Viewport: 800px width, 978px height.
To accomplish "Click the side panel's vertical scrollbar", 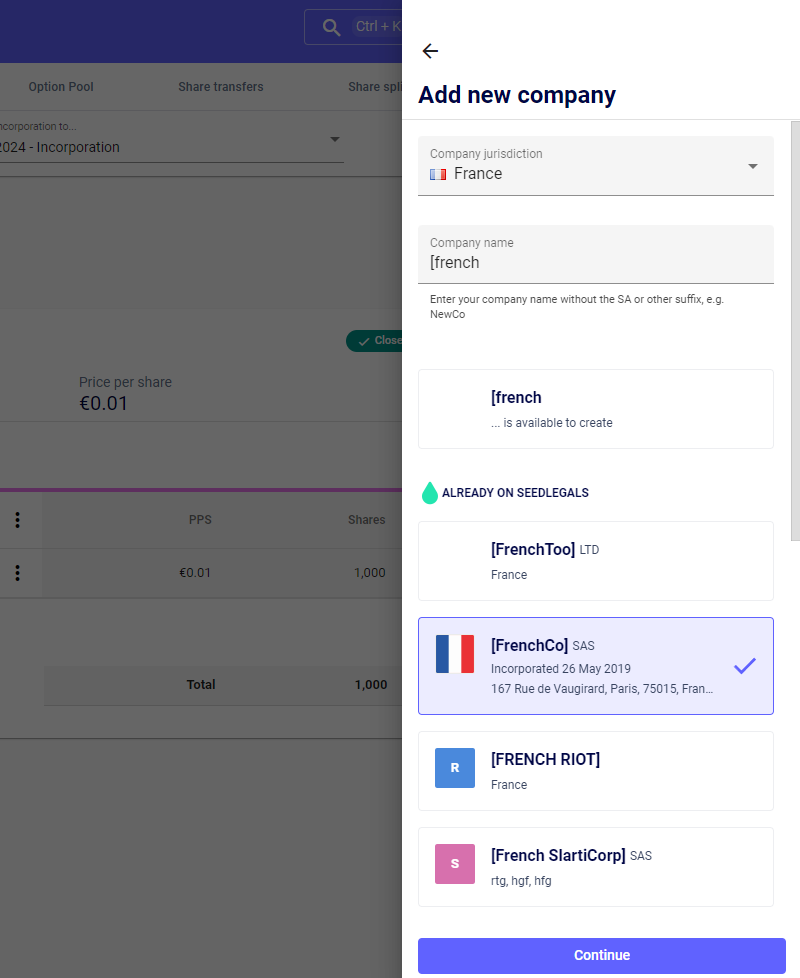I will 795,330.
